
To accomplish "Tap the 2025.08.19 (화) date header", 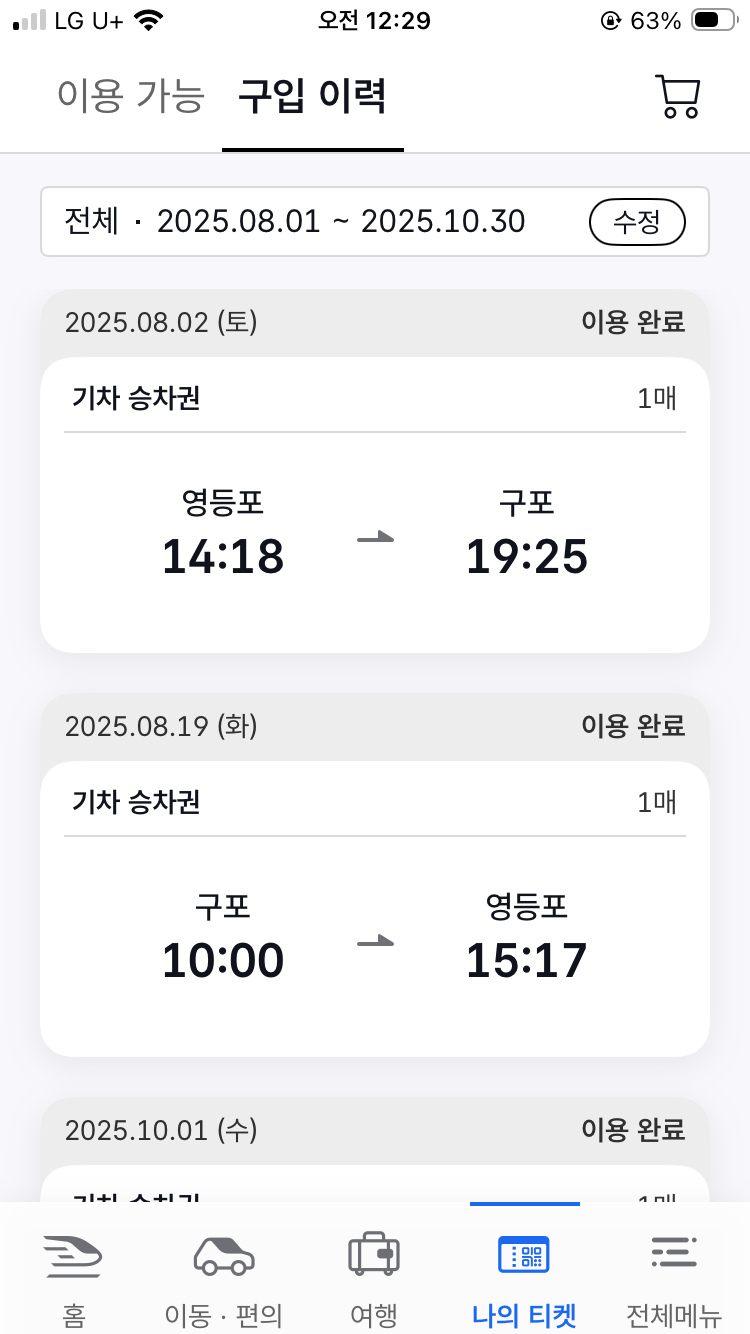I will pos(161,726).
